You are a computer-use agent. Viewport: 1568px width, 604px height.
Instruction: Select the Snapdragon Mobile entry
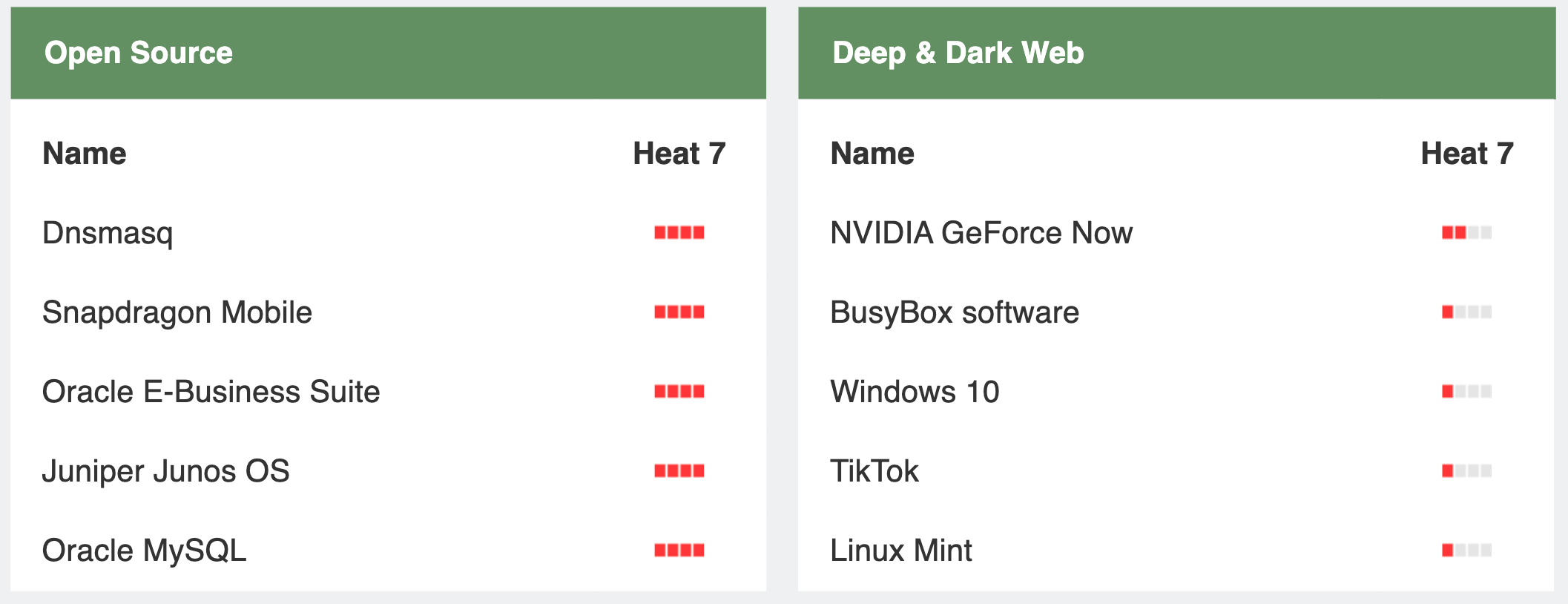[x=177, y=312]
